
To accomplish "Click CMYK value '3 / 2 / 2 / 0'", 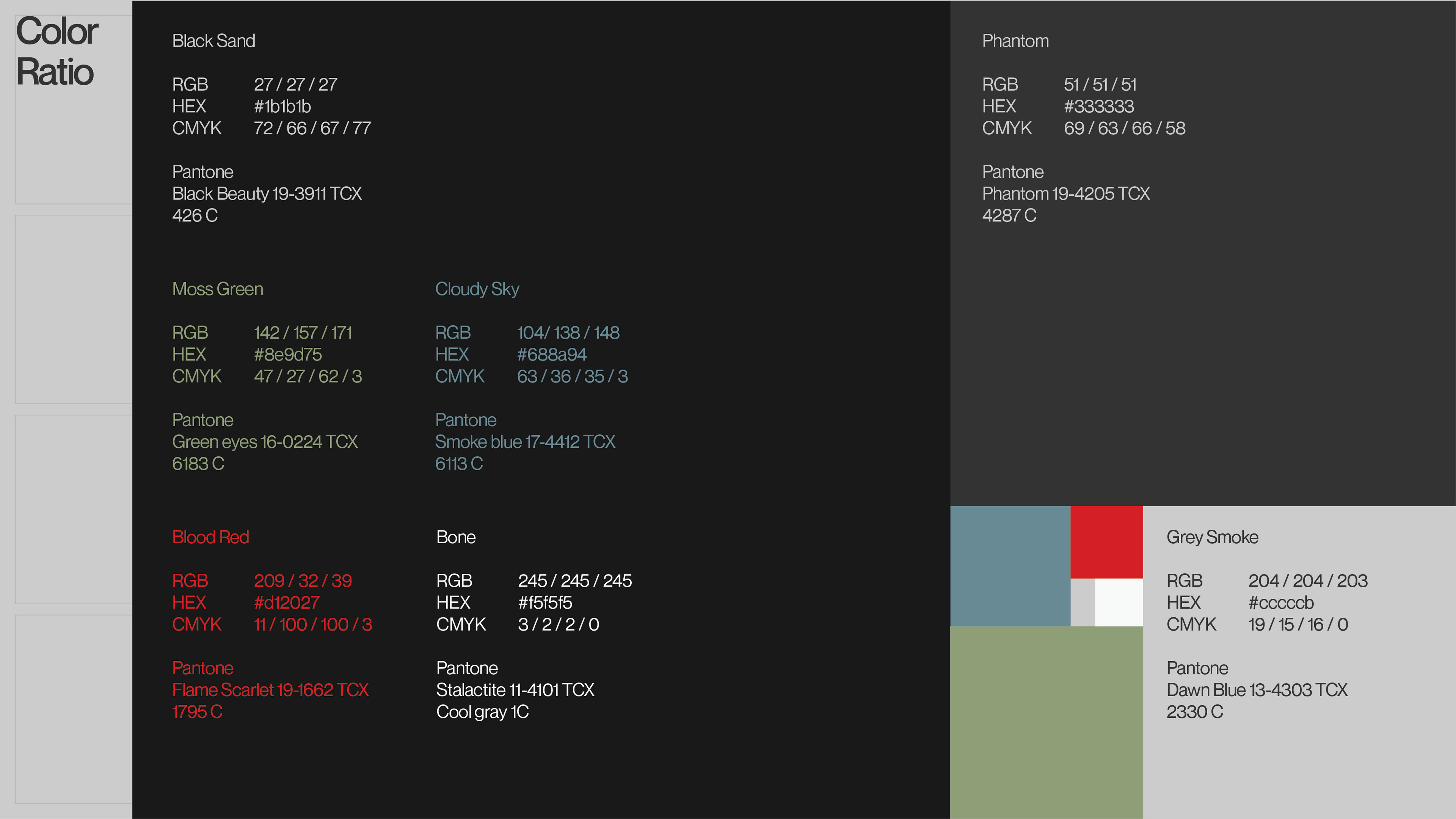I will pyautogui.click(x=559, y=624).
